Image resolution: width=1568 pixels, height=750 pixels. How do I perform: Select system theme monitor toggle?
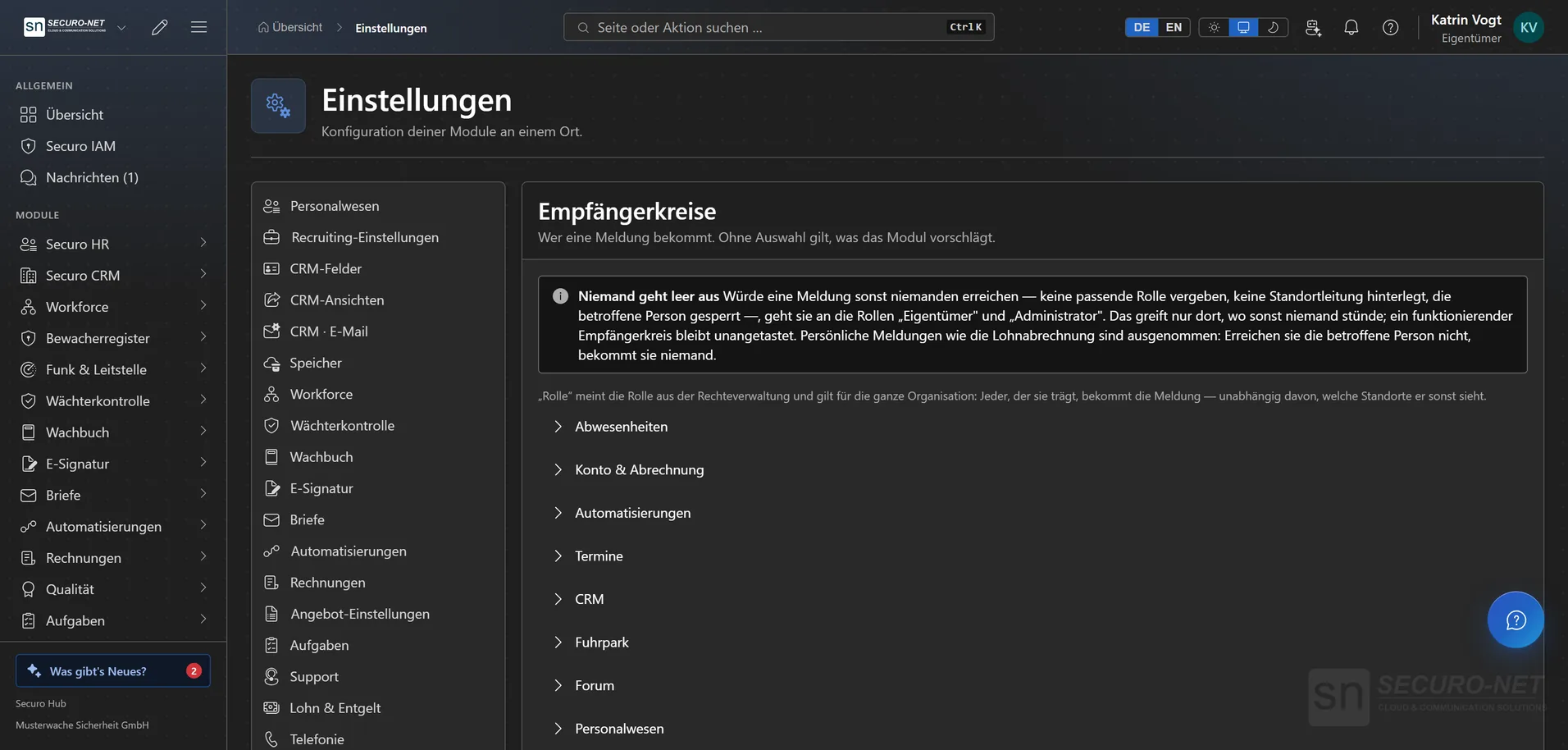pyautogui.click(x=1243, y=27)
